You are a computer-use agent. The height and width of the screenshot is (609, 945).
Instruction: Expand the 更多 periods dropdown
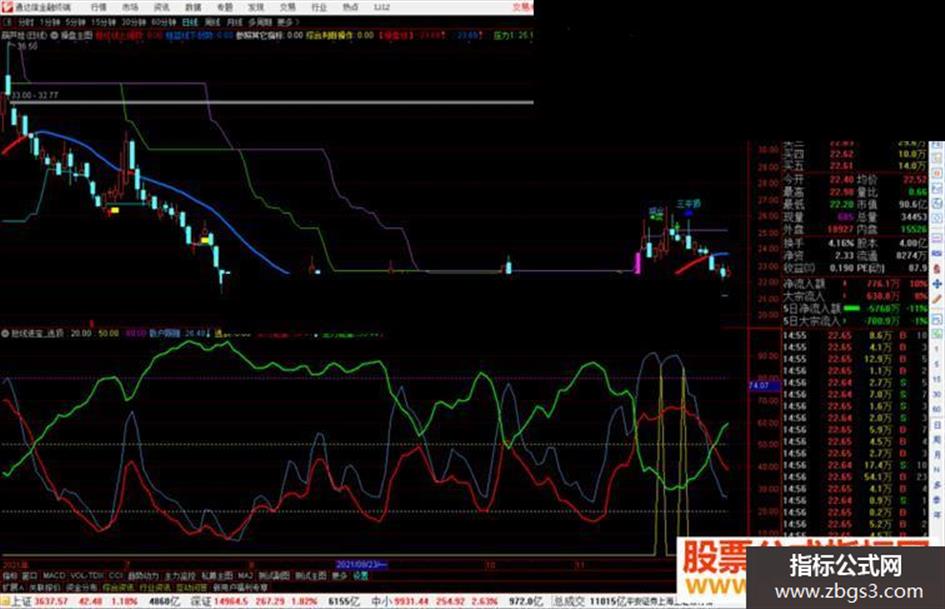point(287,22)
